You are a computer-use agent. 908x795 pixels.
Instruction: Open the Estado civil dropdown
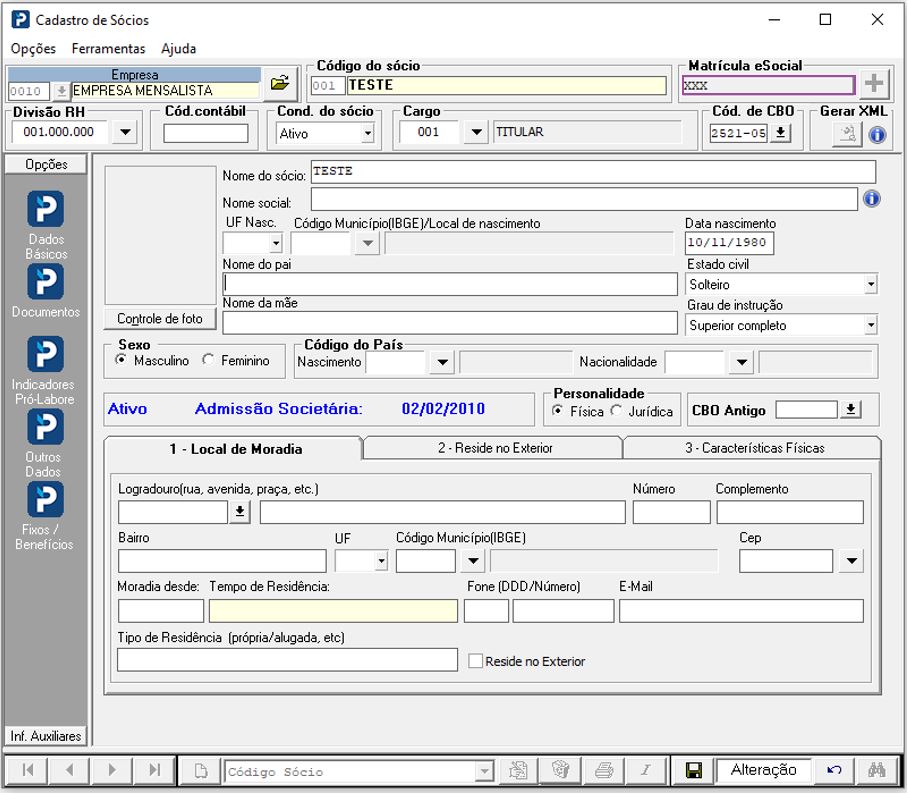(869, 284)
